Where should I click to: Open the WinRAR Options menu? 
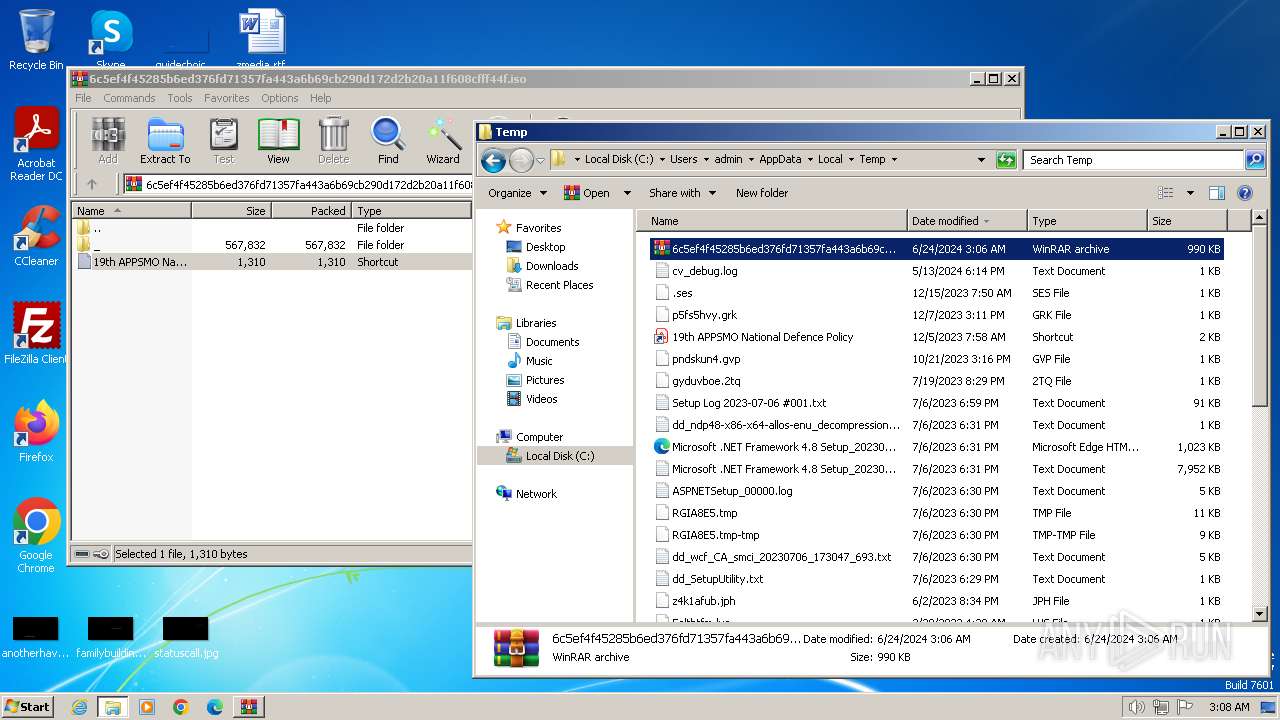[280, 98]
